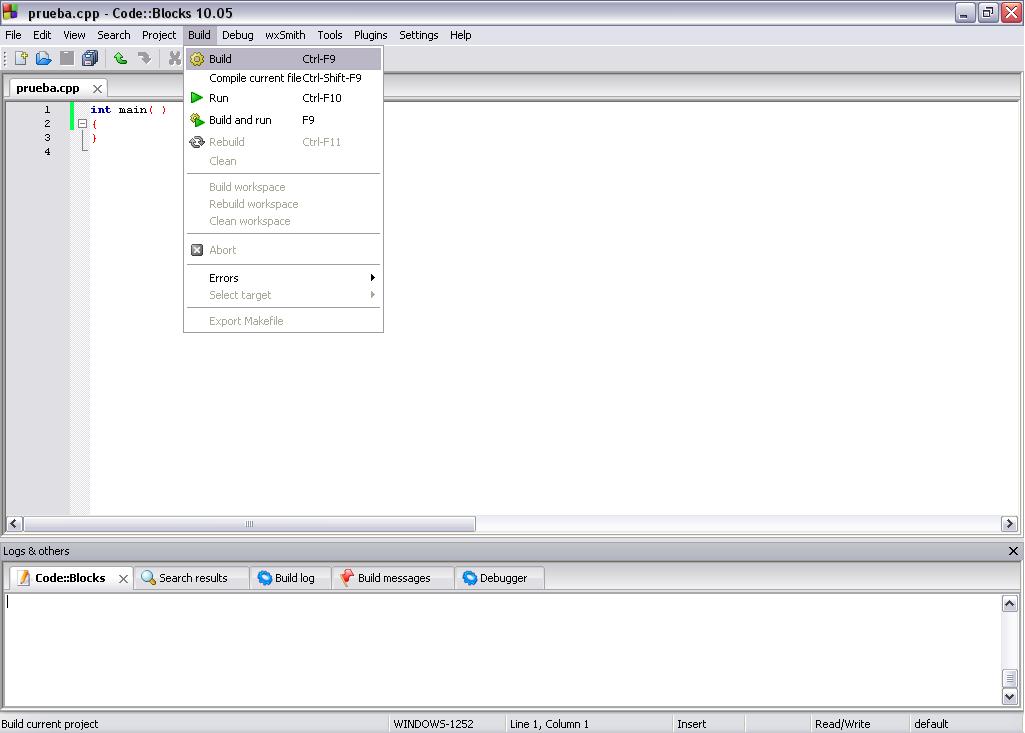This screenshot has height=733, width=1025.
Task: Click the Build workspace menu entry
Action: click(283, 187)
